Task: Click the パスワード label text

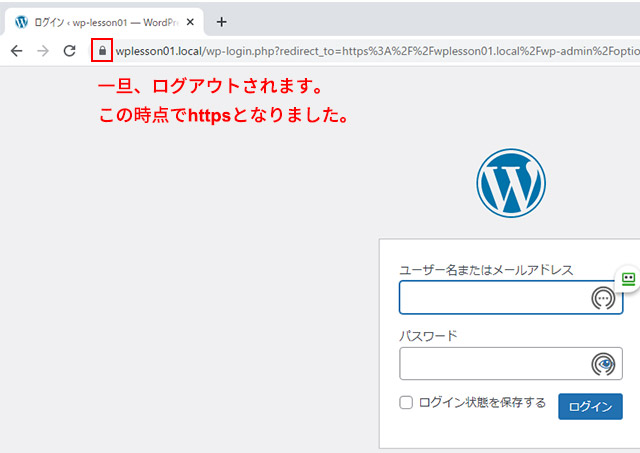Action: pyautogui.click(x=428, y=336)
